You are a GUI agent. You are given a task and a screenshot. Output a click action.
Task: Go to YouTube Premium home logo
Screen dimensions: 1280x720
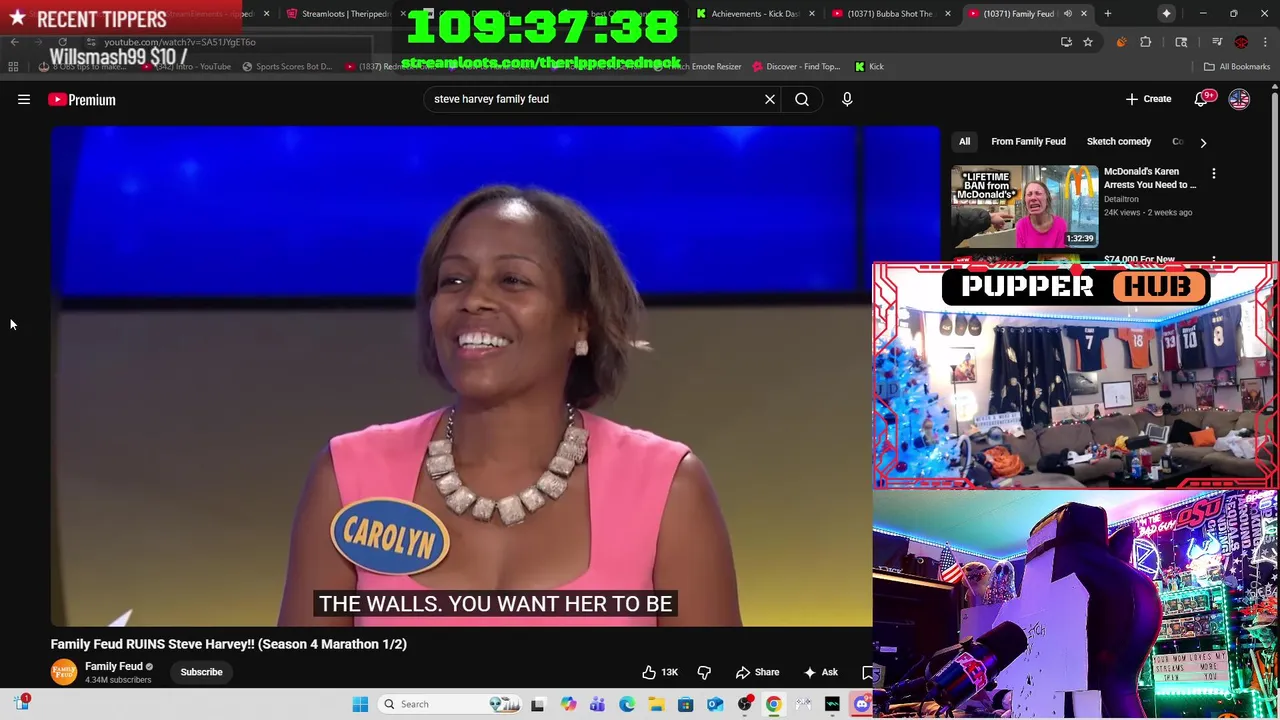coord(82,99)
